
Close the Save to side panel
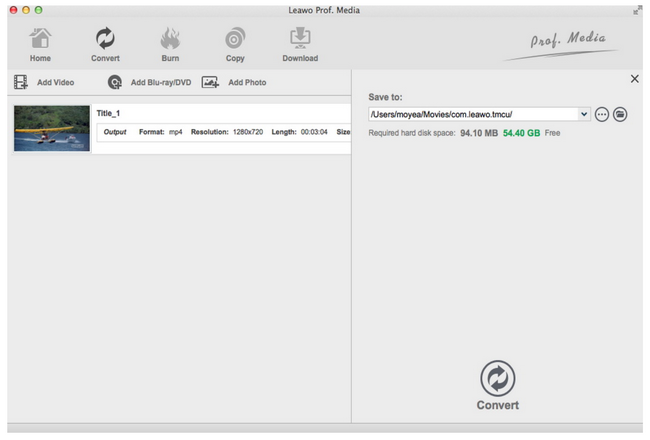[634, 79]
